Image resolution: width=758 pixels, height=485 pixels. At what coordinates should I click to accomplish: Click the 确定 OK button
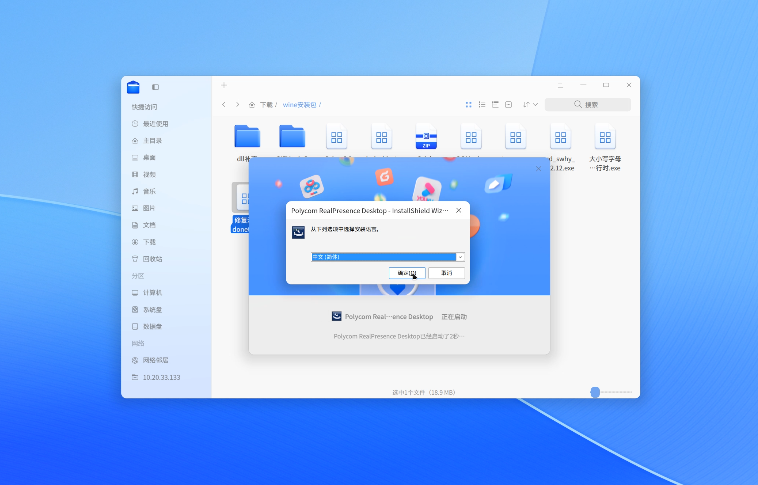click(x=407, y=273)
